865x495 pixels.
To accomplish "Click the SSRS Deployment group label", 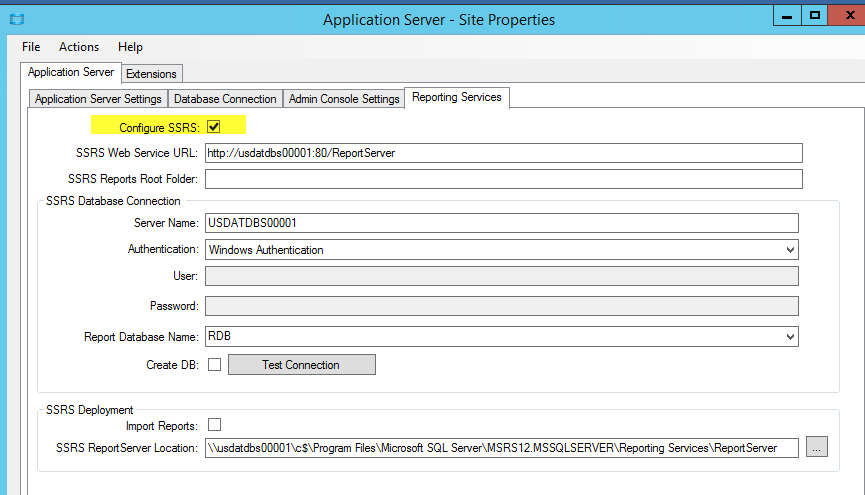I will (x=89, y=410).
